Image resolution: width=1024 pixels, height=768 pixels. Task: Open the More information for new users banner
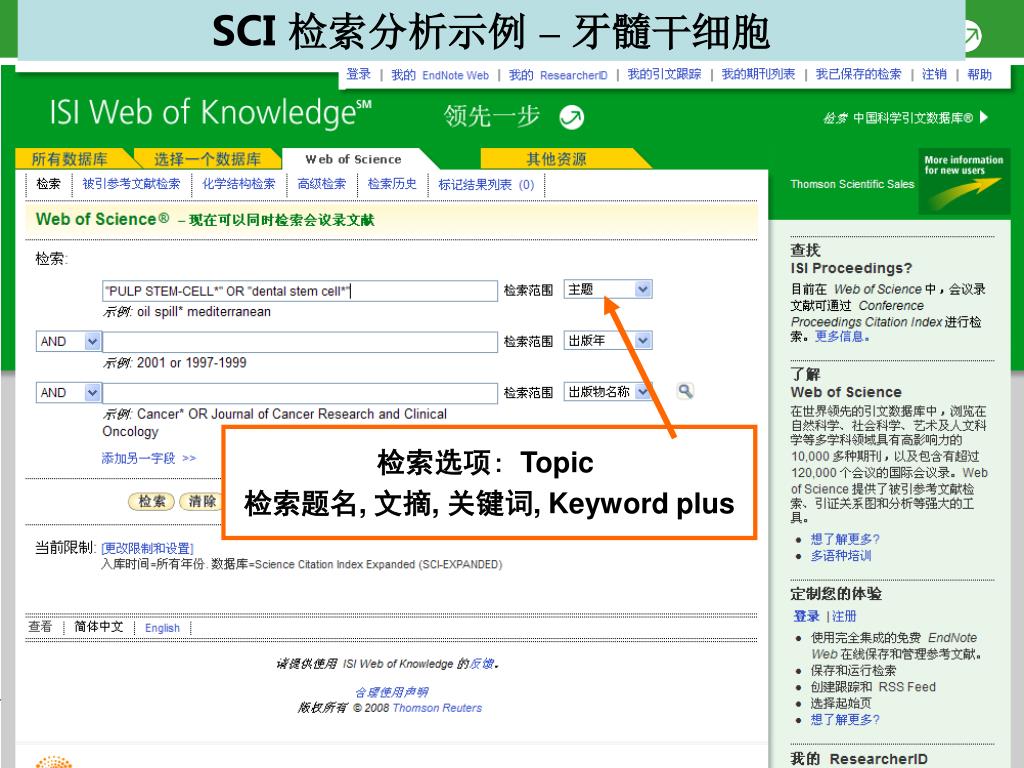click(964, 182)
